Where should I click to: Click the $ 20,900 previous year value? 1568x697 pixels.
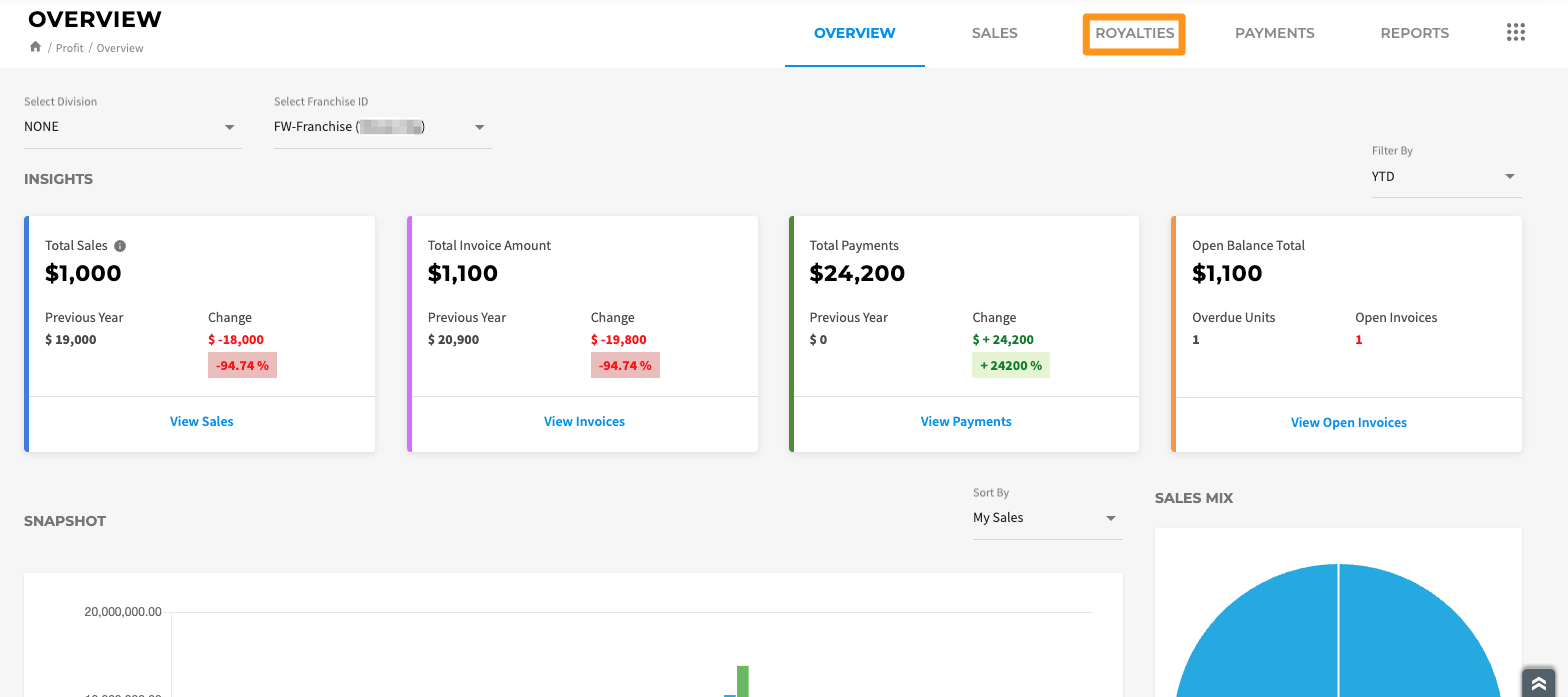coord(454,340)
